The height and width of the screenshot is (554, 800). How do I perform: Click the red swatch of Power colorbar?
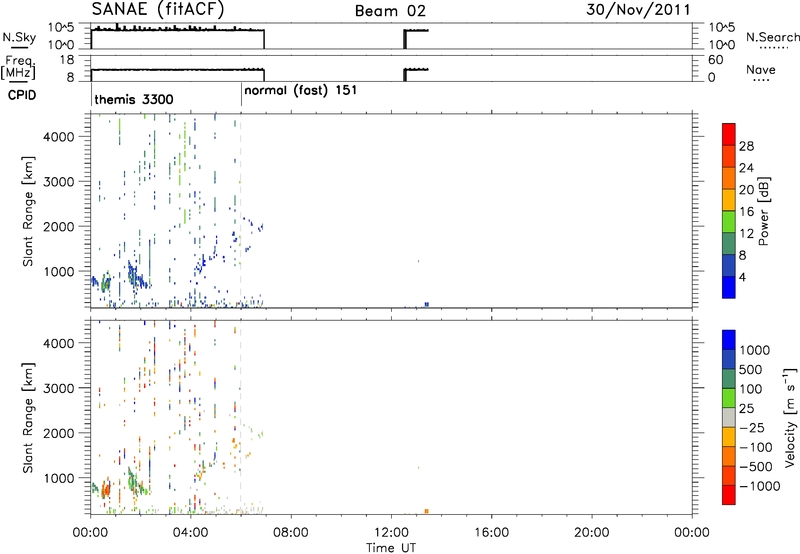click(729, 134)
